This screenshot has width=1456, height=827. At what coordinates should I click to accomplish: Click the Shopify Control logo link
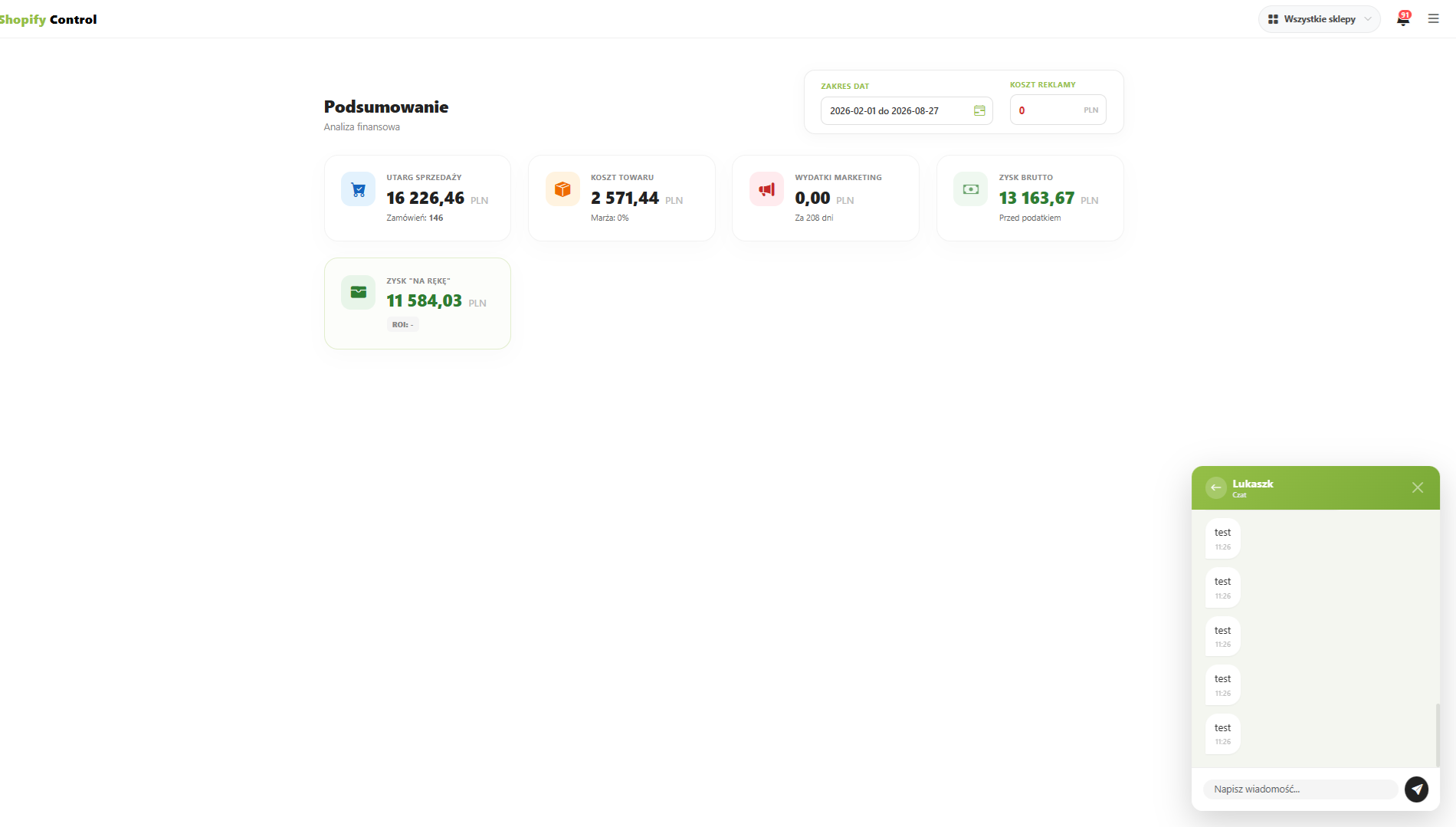click(48, 19)
